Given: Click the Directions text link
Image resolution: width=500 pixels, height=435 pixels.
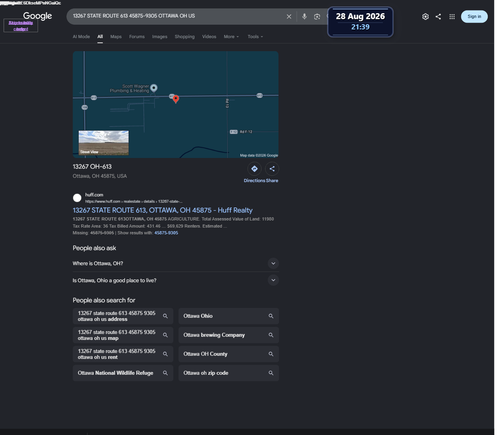Looking at the screenshot, I should (254, 181).
